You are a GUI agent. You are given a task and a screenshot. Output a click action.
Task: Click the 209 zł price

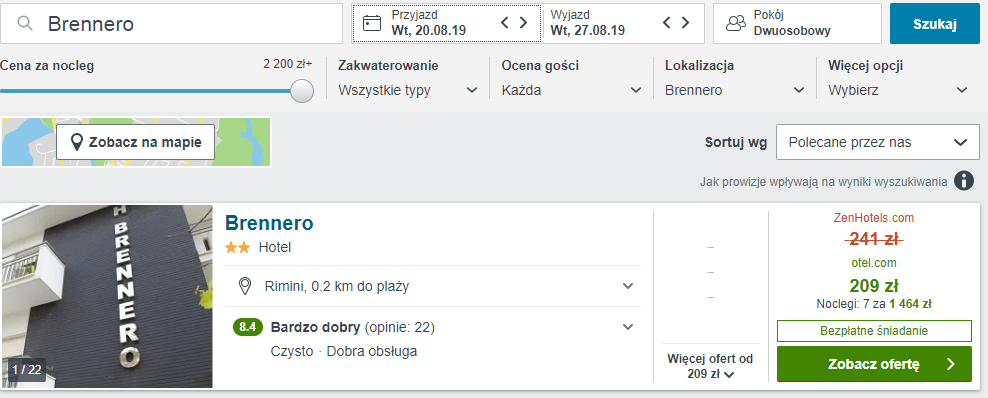point(873,286)
